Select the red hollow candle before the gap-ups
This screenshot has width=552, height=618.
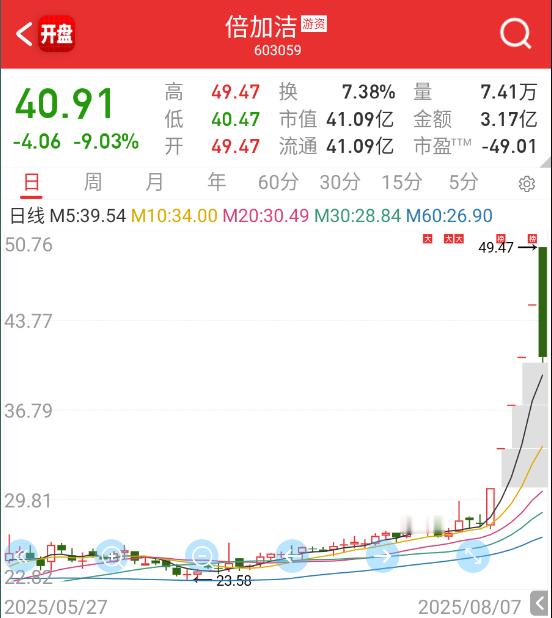coord(491,506)
